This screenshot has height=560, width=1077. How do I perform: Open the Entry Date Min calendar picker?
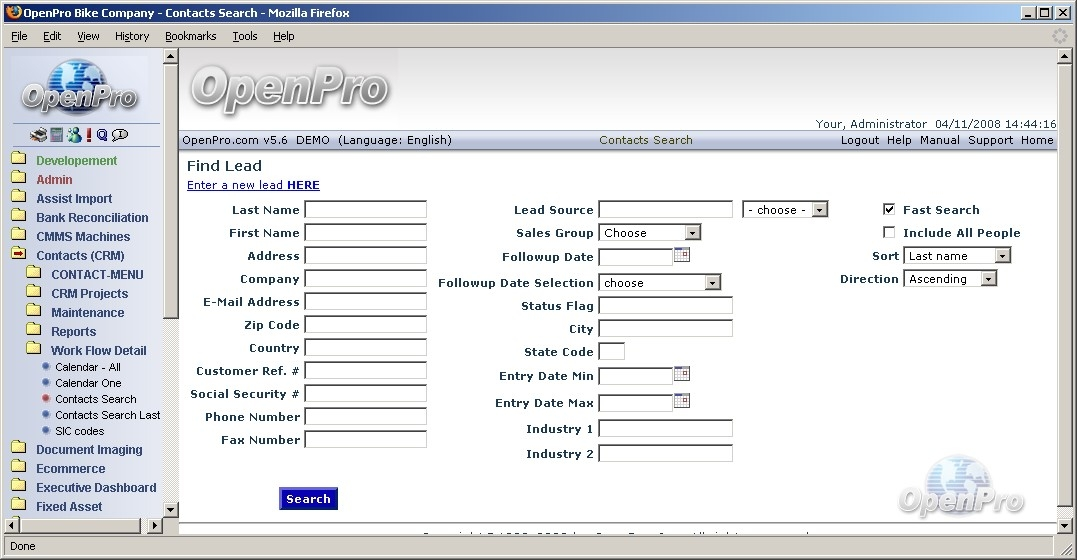682,374
